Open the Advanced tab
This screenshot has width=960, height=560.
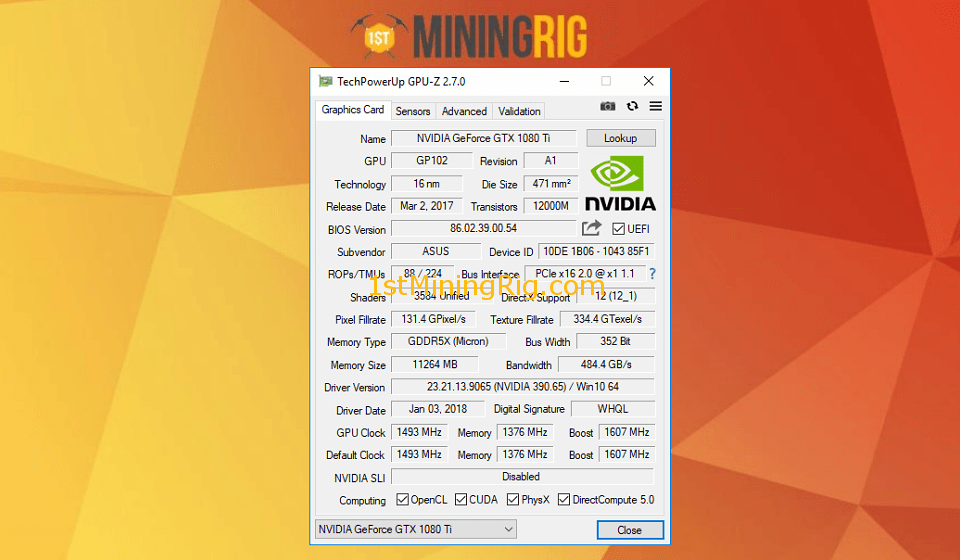(464, 111)
